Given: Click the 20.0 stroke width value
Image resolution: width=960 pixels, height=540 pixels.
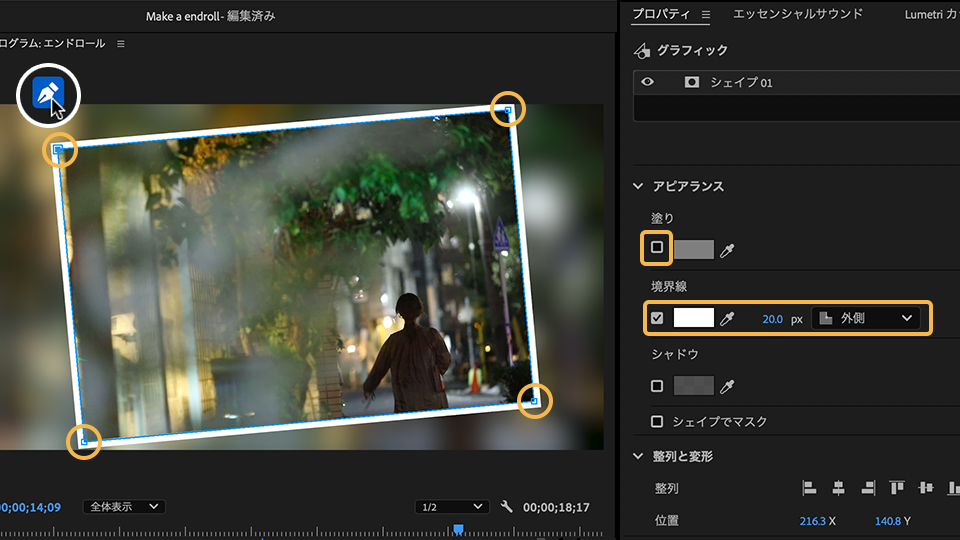Looking at the screenshot, I should 772,319.
